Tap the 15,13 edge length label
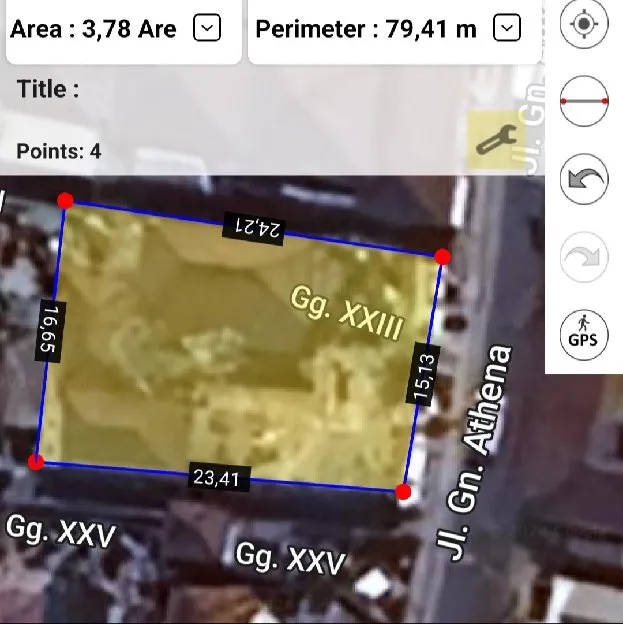Image resolution: width=623 pixels, height=624 pixels. 423,373
